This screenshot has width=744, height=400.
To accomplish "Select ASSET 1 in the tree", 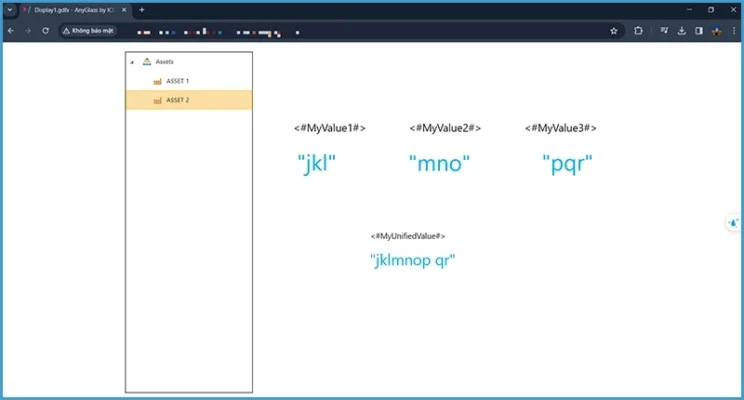I will click(177, 81).
